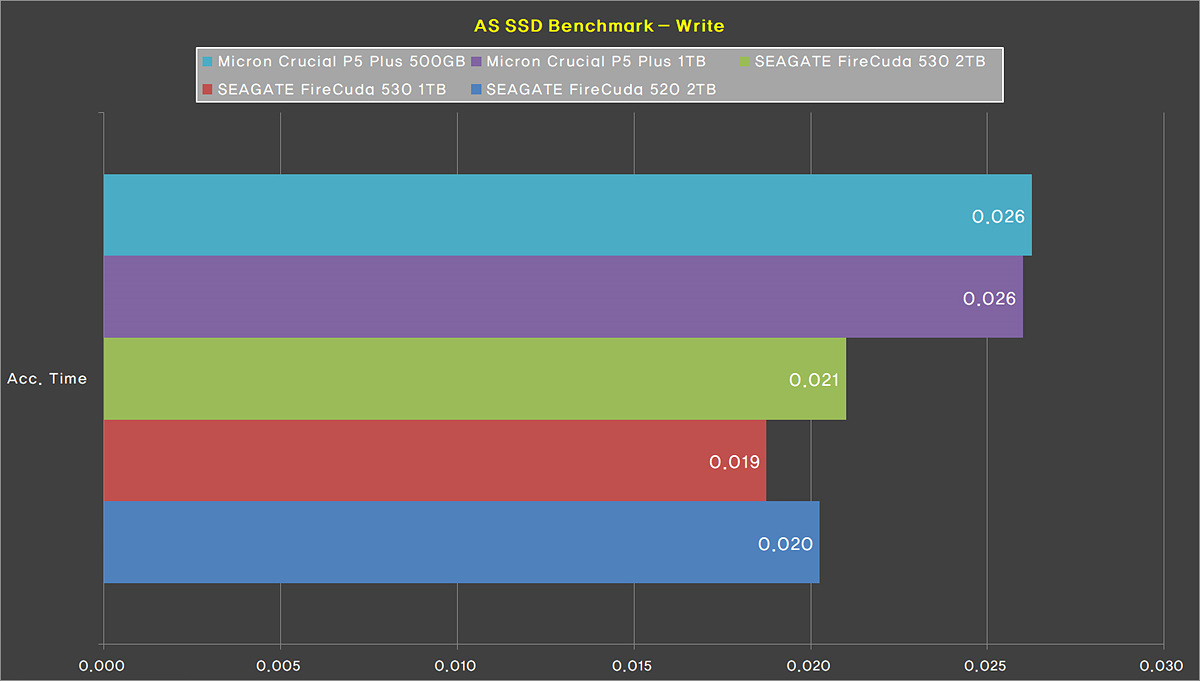Click the 0.015 x-axis tick label
Viewport: 1200px width, 681px height.
click(x=634, y=665)
